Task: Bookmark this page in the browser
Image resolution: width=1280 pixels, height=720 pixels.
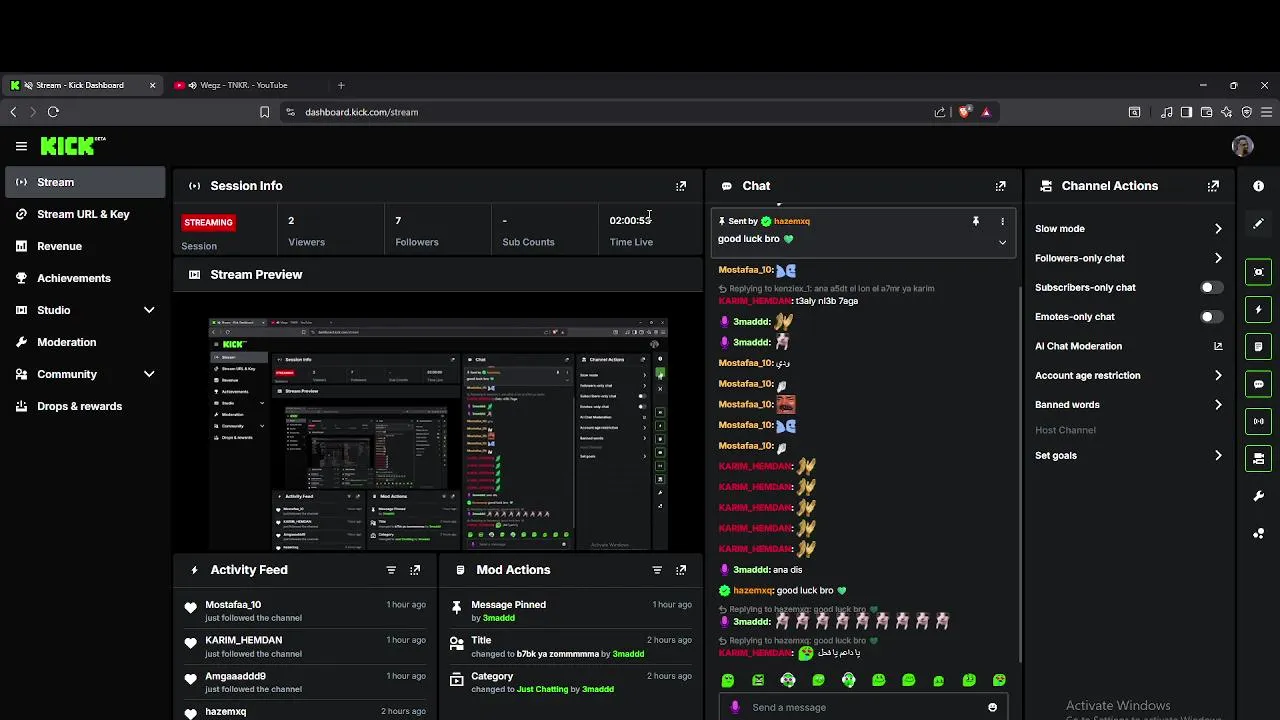Action: coord(264,112)
